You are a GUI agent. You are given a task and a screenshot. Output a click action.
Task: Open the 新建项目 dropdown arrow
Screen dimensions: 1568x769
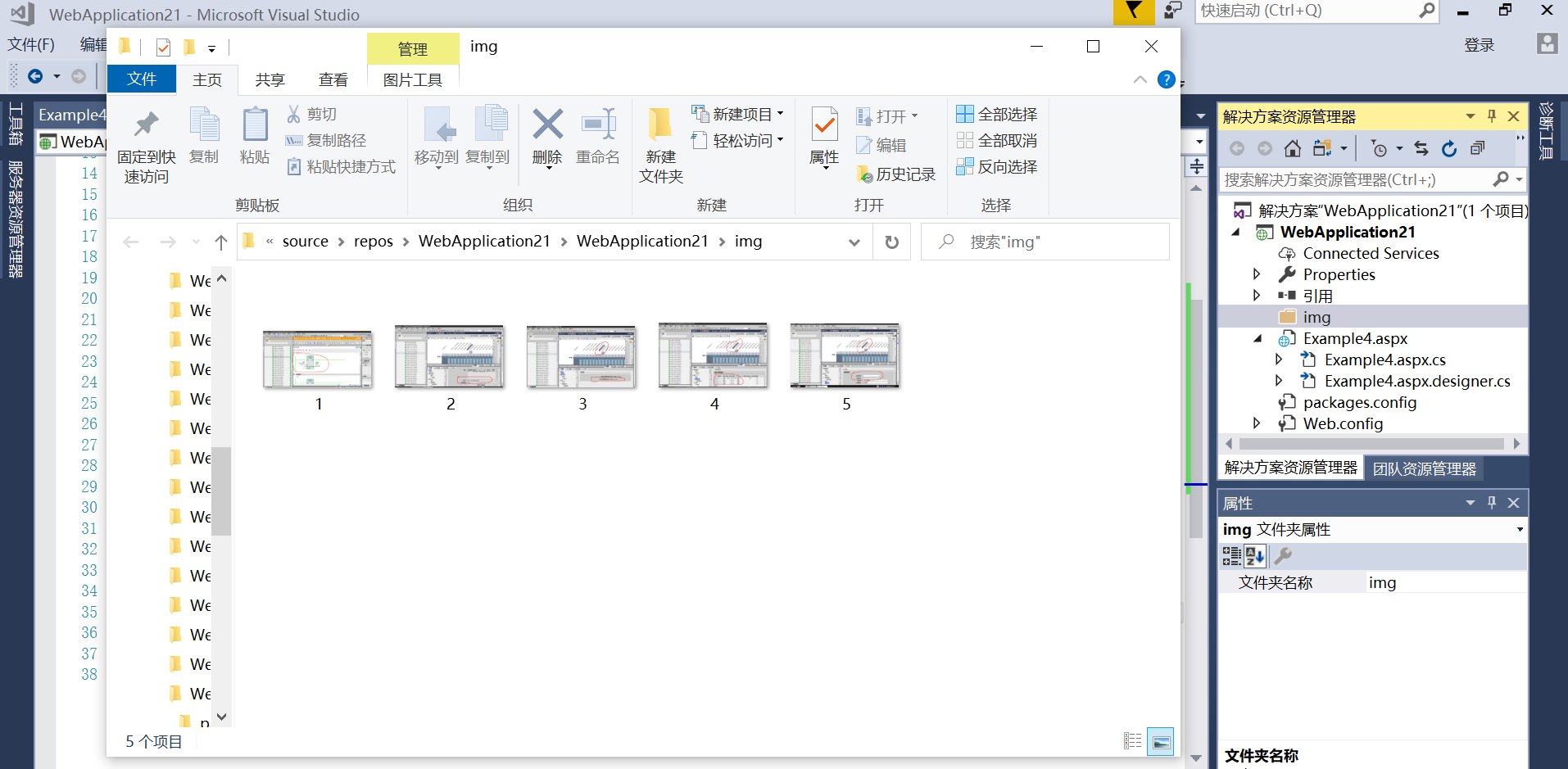[779, 114]
